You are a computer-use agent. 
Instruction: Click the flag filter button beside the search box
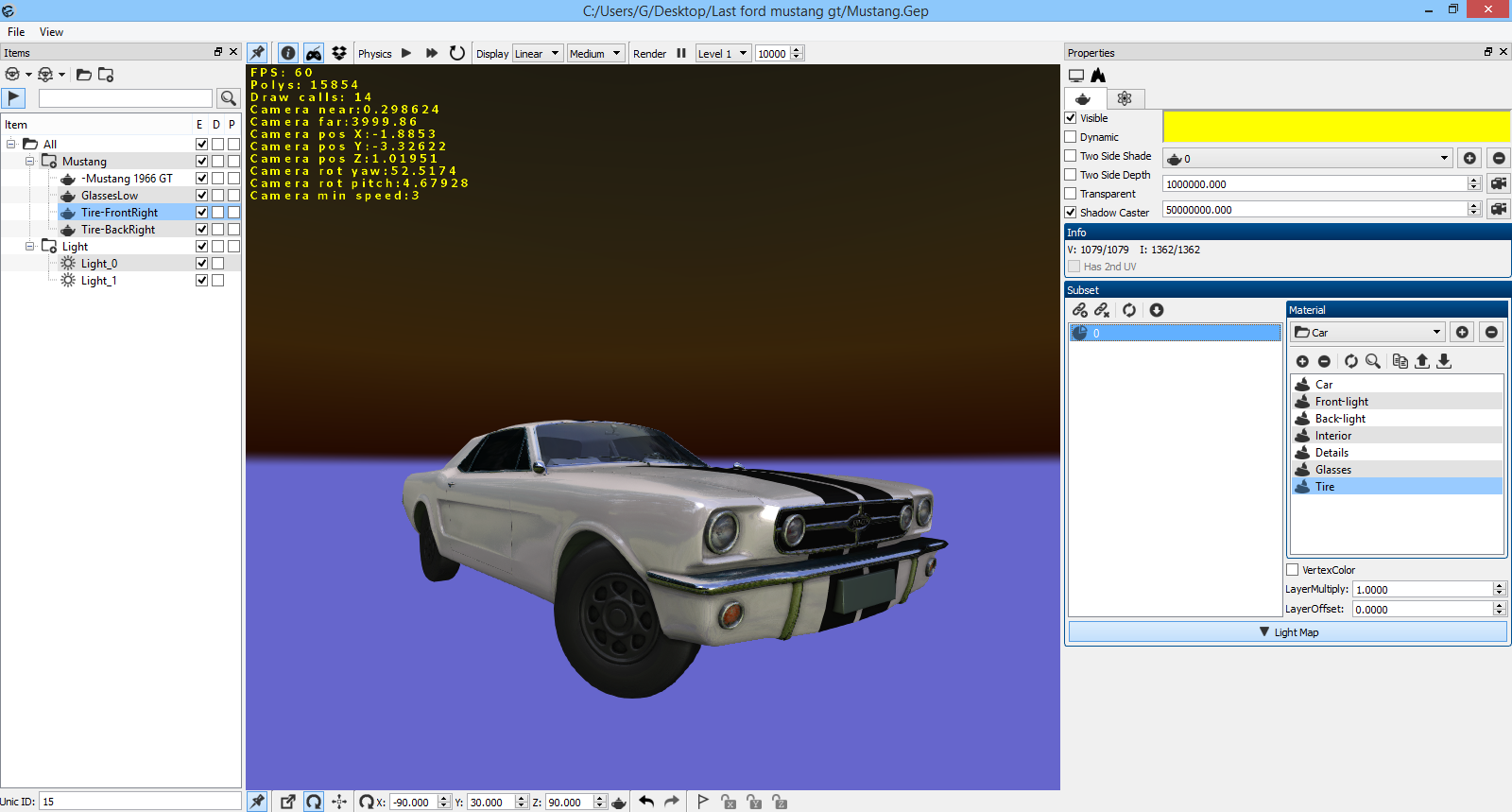coord(13,97)
